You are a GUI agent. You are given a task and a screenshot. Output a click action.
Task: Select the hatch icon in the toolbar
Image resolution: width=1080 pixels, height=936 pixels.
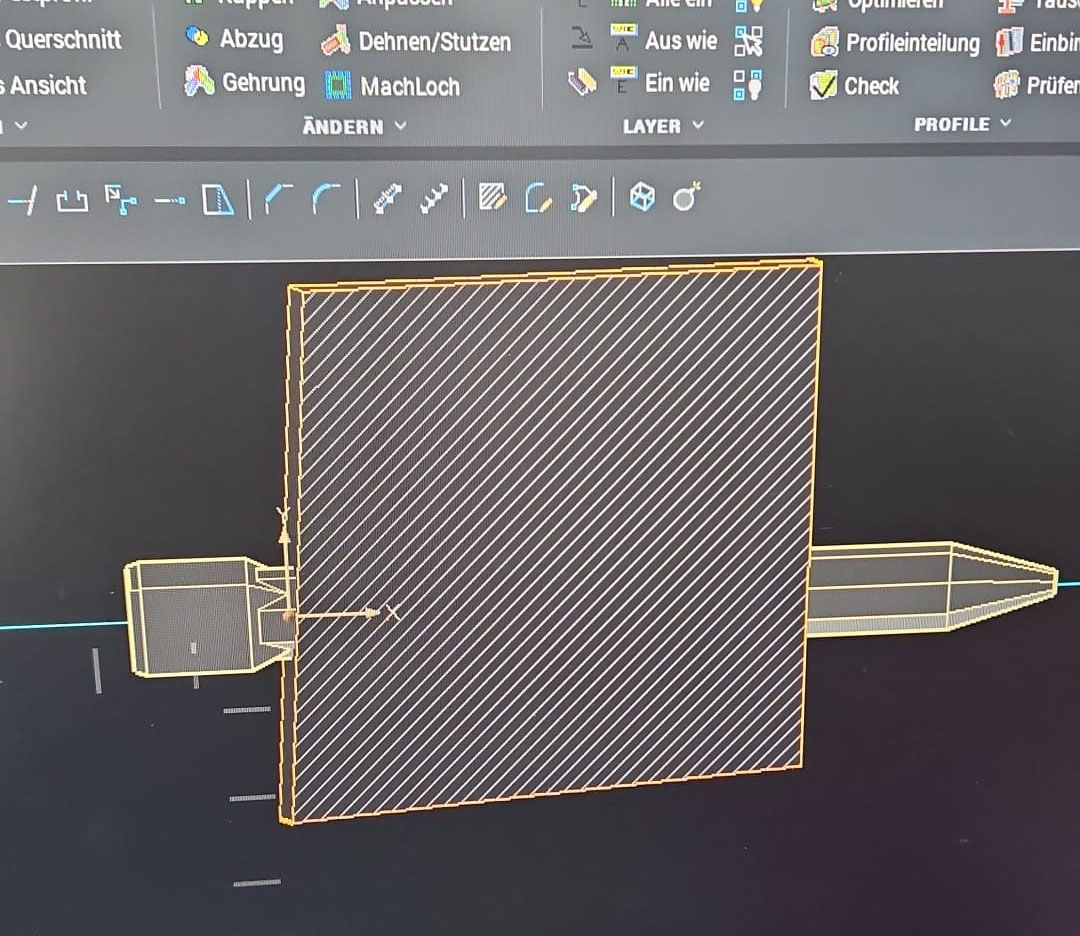491,198
